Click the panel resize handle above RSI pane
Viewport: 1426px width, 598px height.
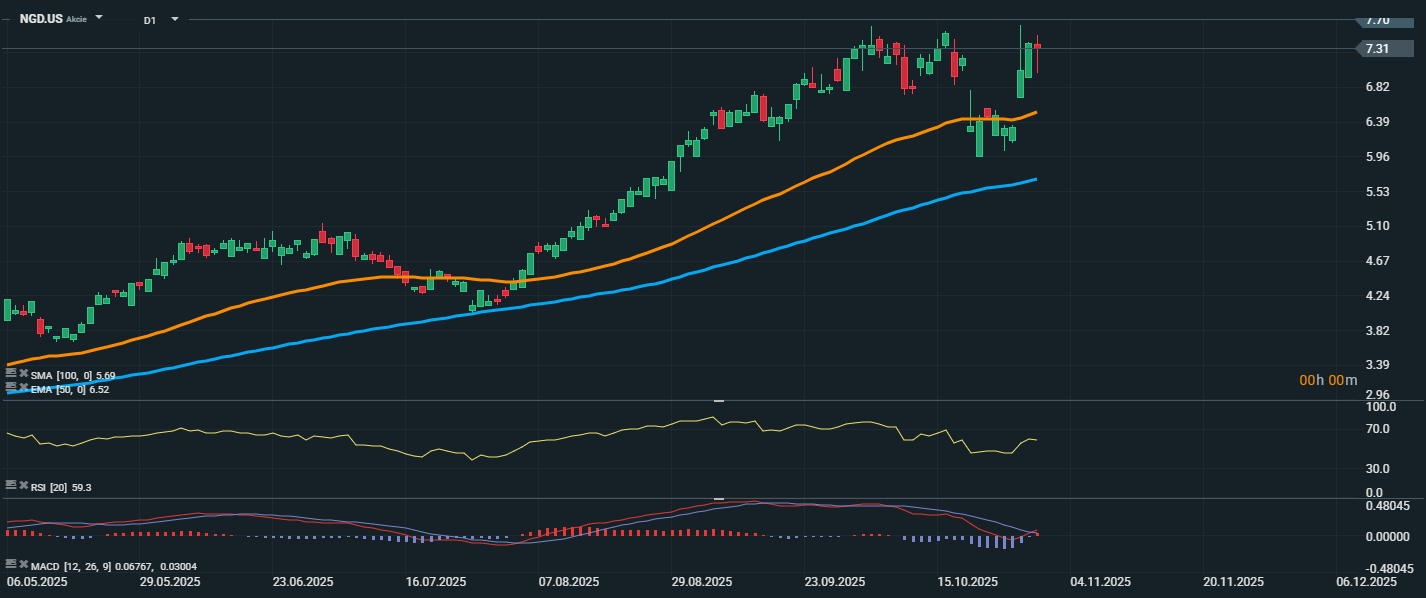pos(717,400)
